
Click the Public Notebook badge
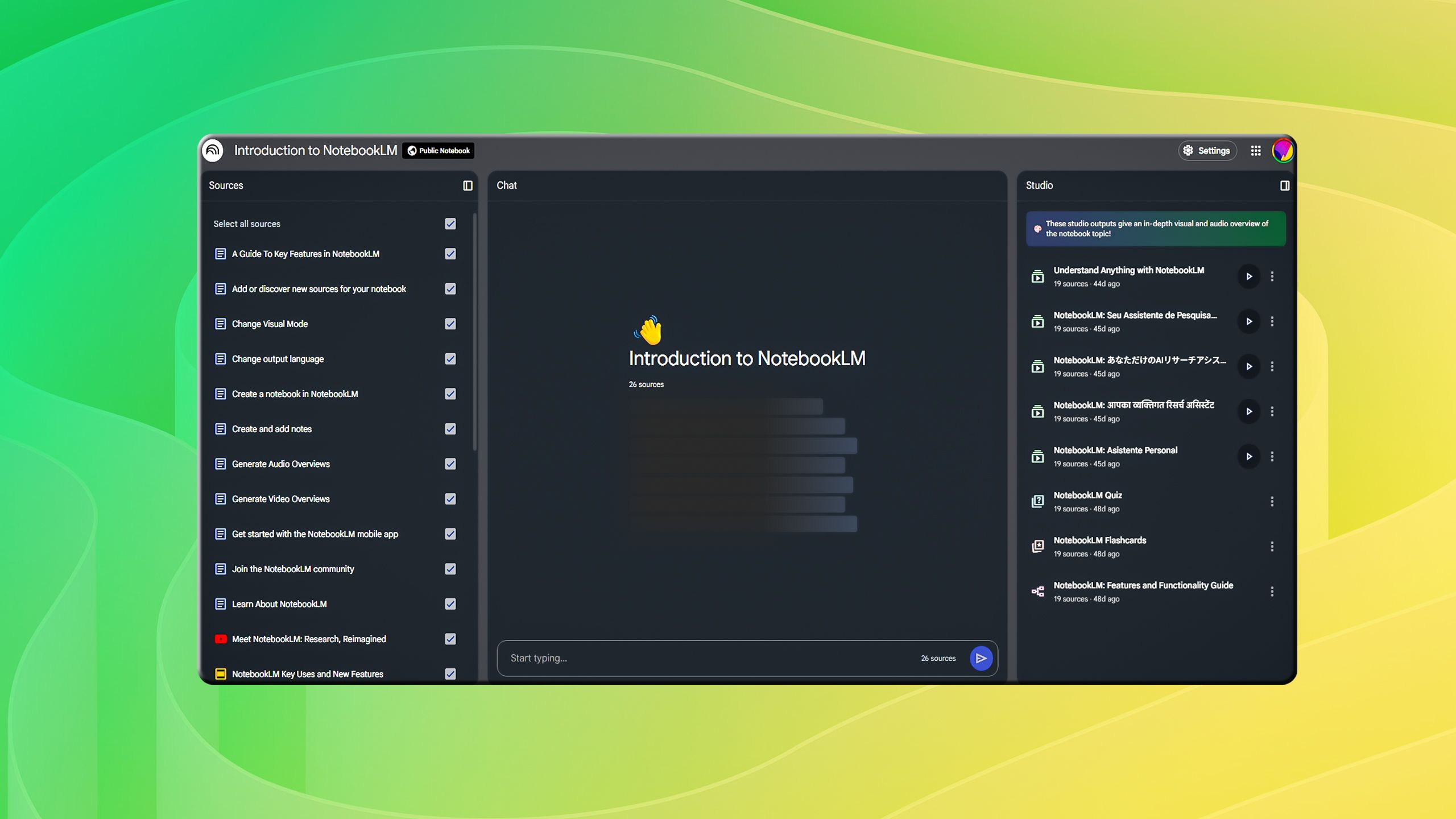(x=438, y=151)
